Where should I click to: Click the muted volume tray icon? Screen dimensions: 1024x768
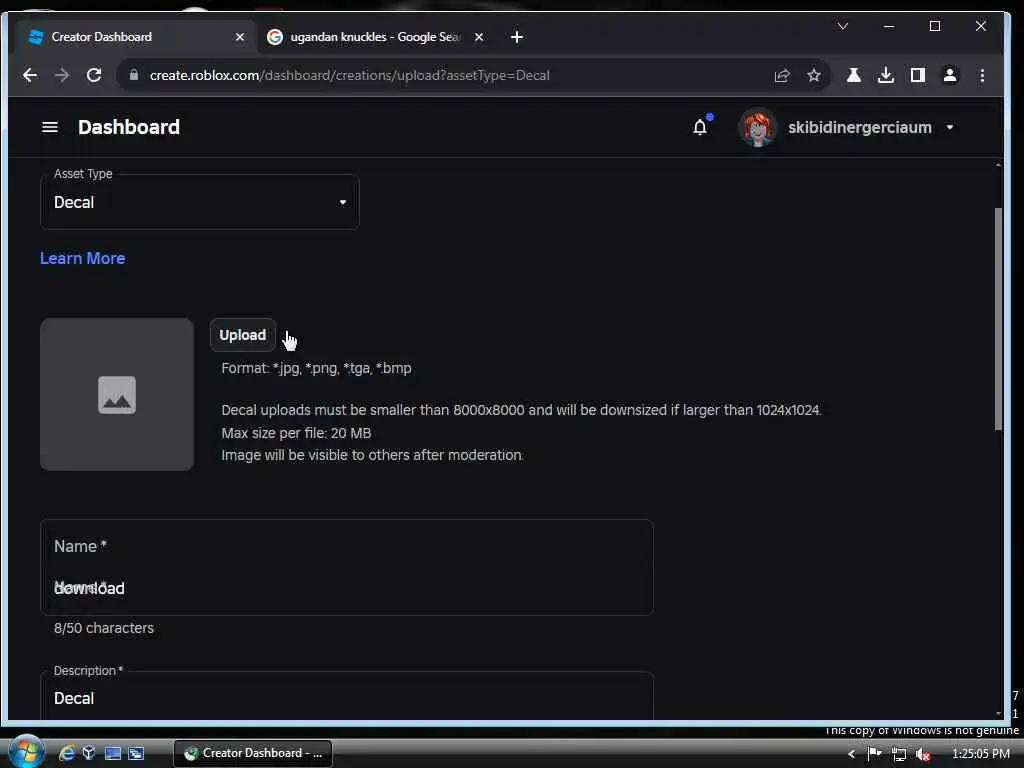tap(923, 754)
